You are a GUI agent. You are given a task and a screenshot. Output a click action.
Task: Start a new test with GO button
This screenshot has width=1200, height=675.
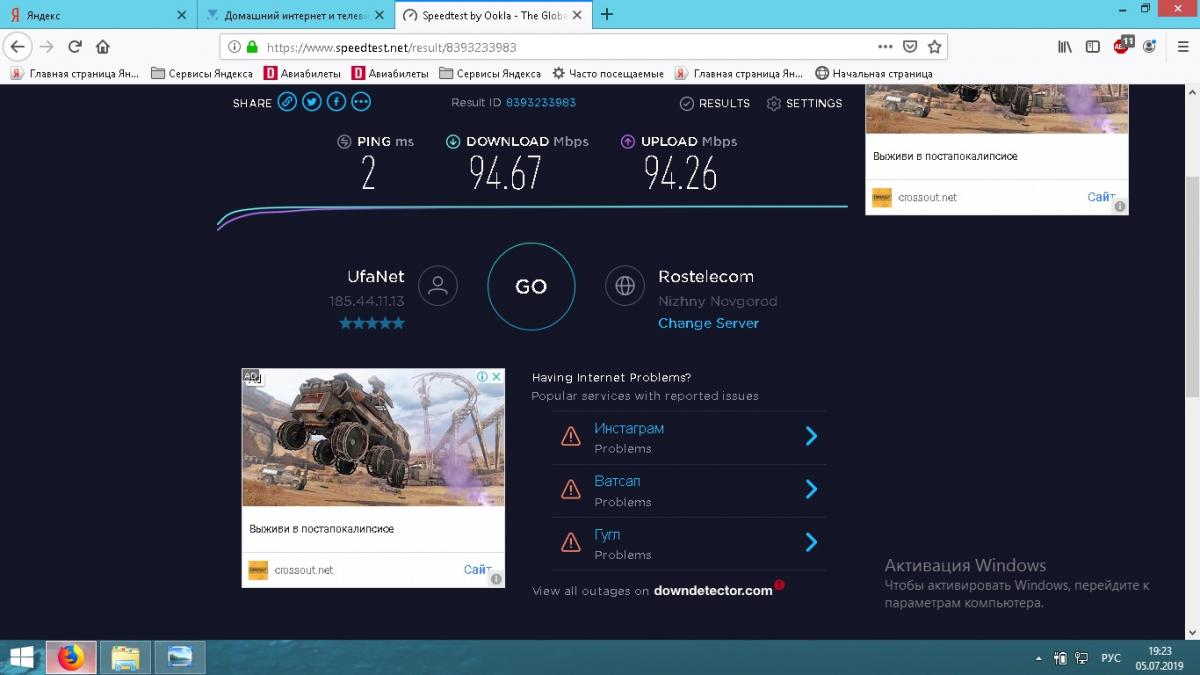click(531, 287)
